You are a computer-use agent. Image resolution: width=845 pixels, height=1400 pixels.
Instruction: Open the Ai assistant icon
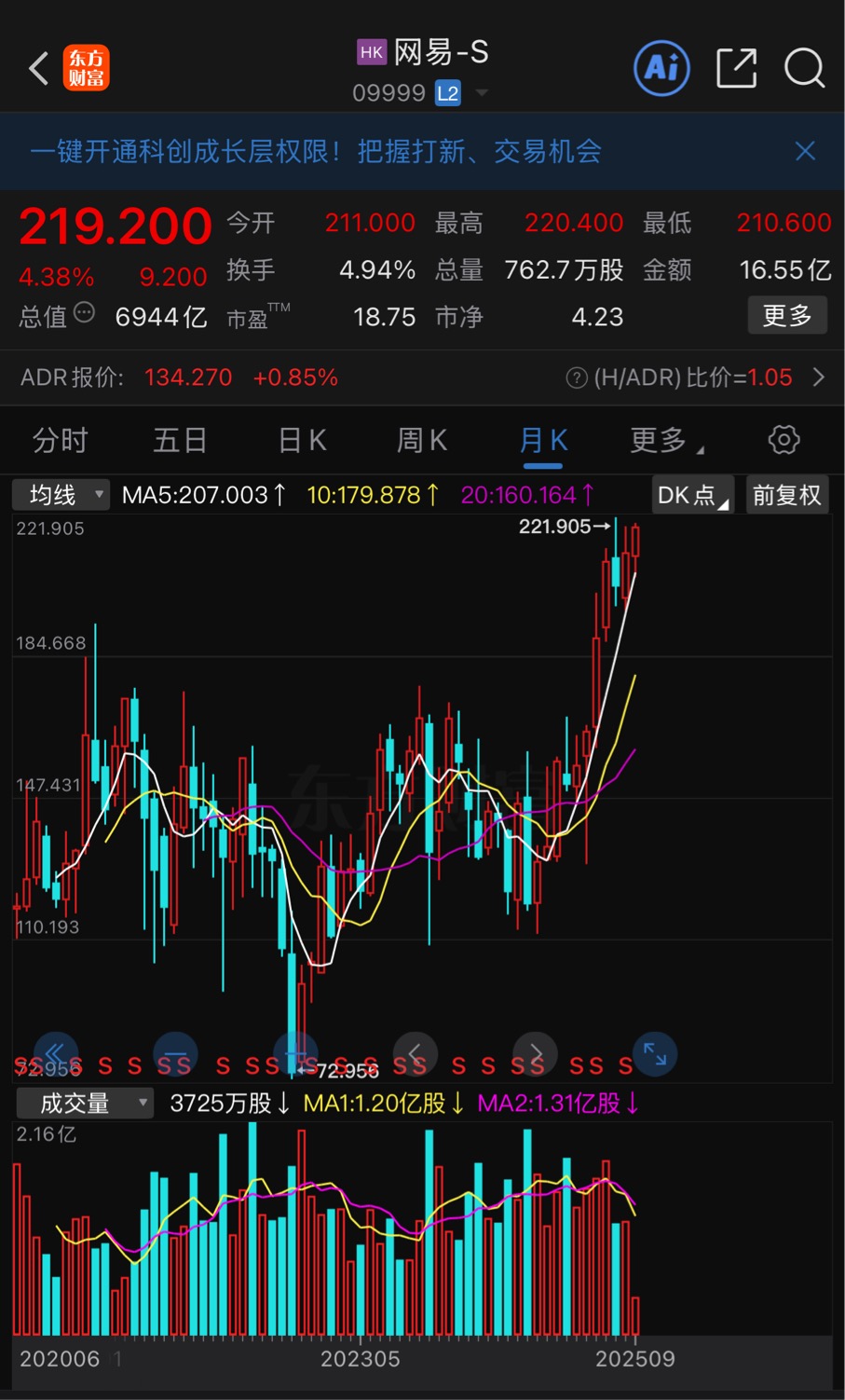coord(662,68)
